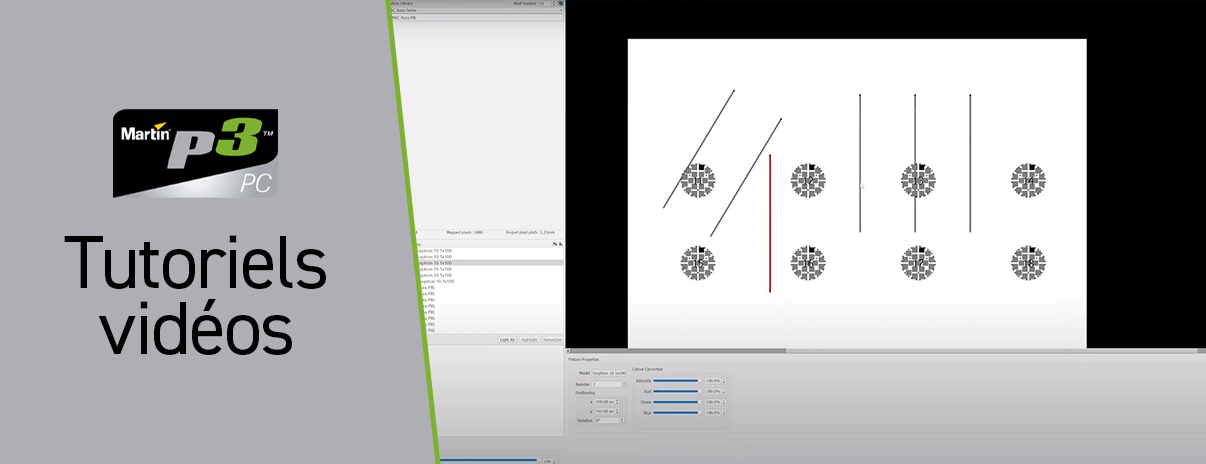The width and height of the screenshot is (1206, 464).
Task: Open the Rotation dropdown field
Action: (610, 421)
